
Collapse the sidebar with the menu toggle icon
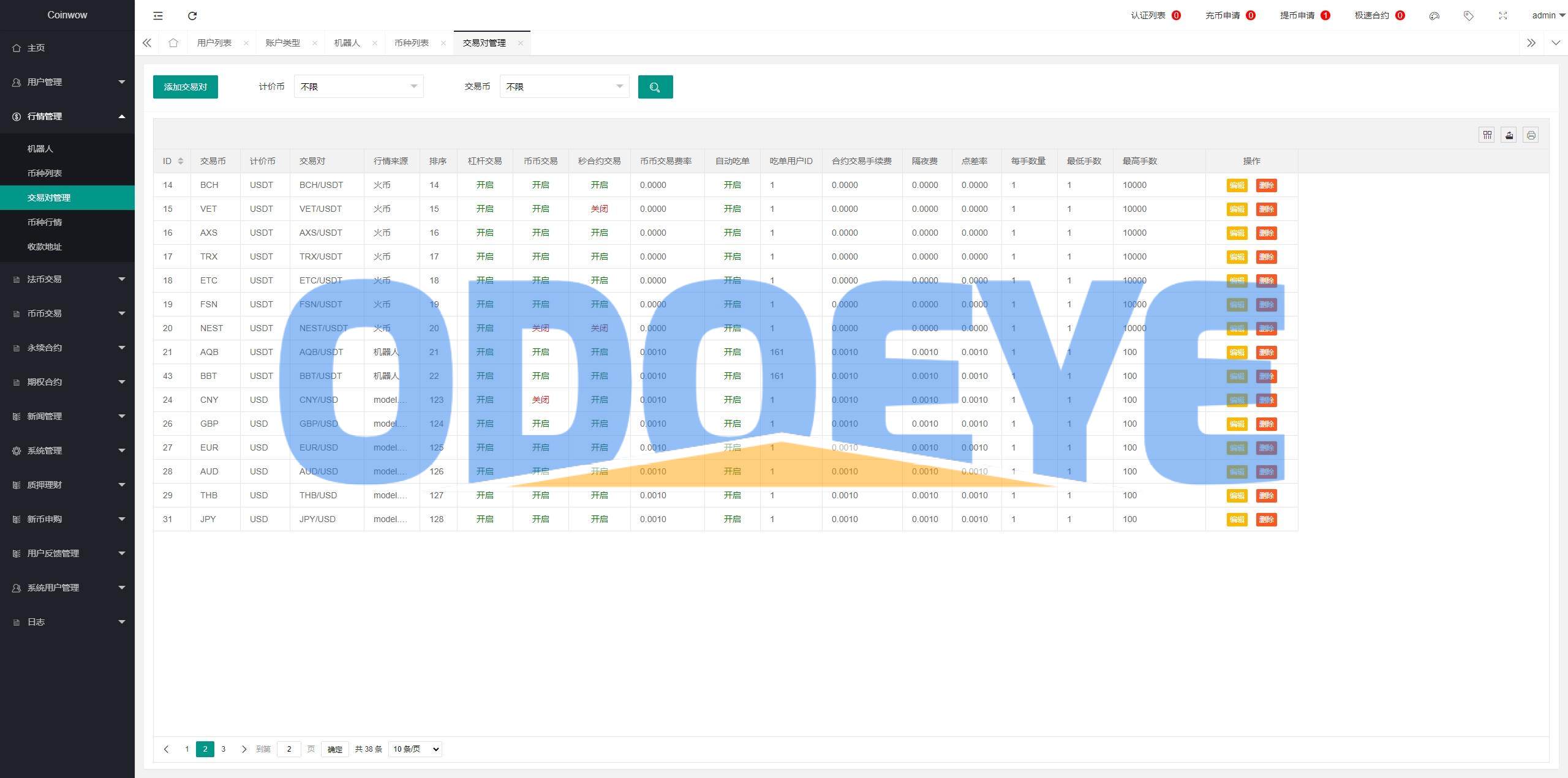(158, 16)
